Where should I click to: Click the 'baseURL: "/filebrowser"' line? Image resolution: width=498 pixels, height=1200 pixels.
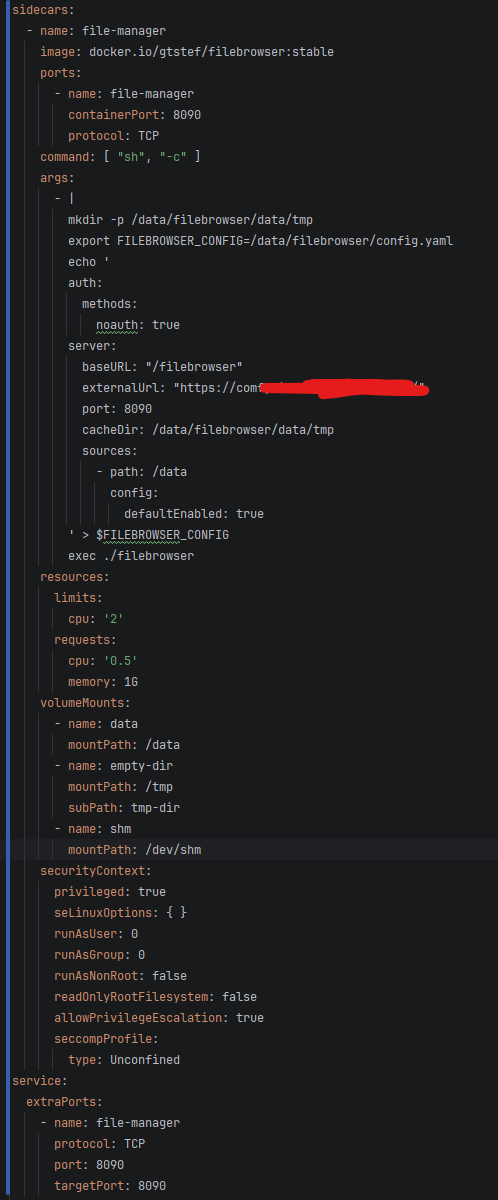coord(163,367)
